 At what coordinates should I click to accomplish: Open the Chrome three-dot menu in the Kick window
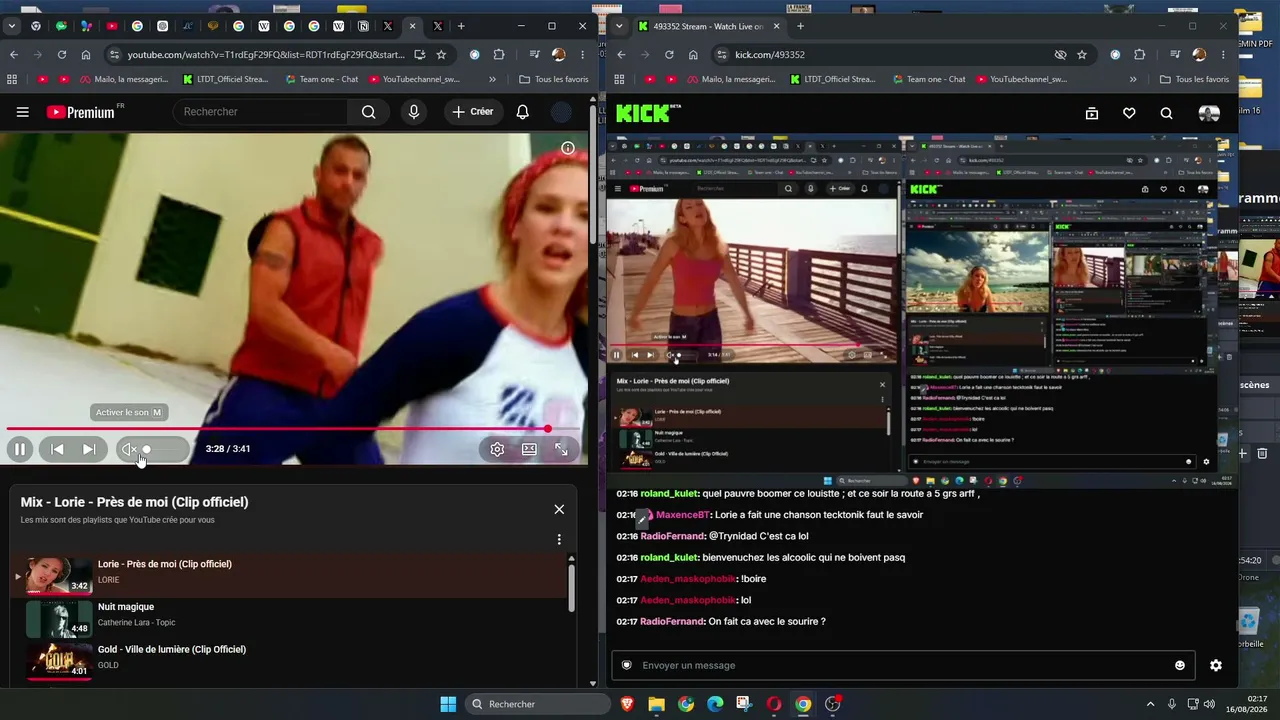pyautogui.click(x=1223, y=55)
